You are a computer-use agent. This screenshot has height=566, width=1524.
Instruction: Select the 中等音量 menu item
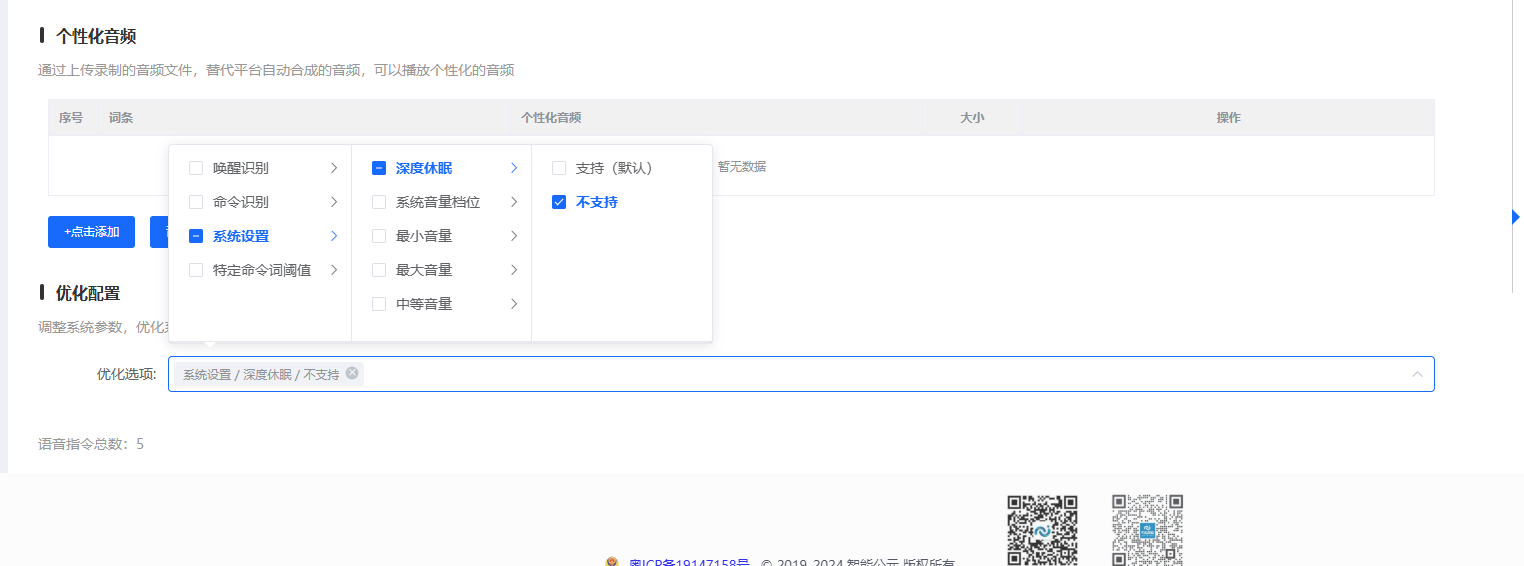(x=424, y=304)
